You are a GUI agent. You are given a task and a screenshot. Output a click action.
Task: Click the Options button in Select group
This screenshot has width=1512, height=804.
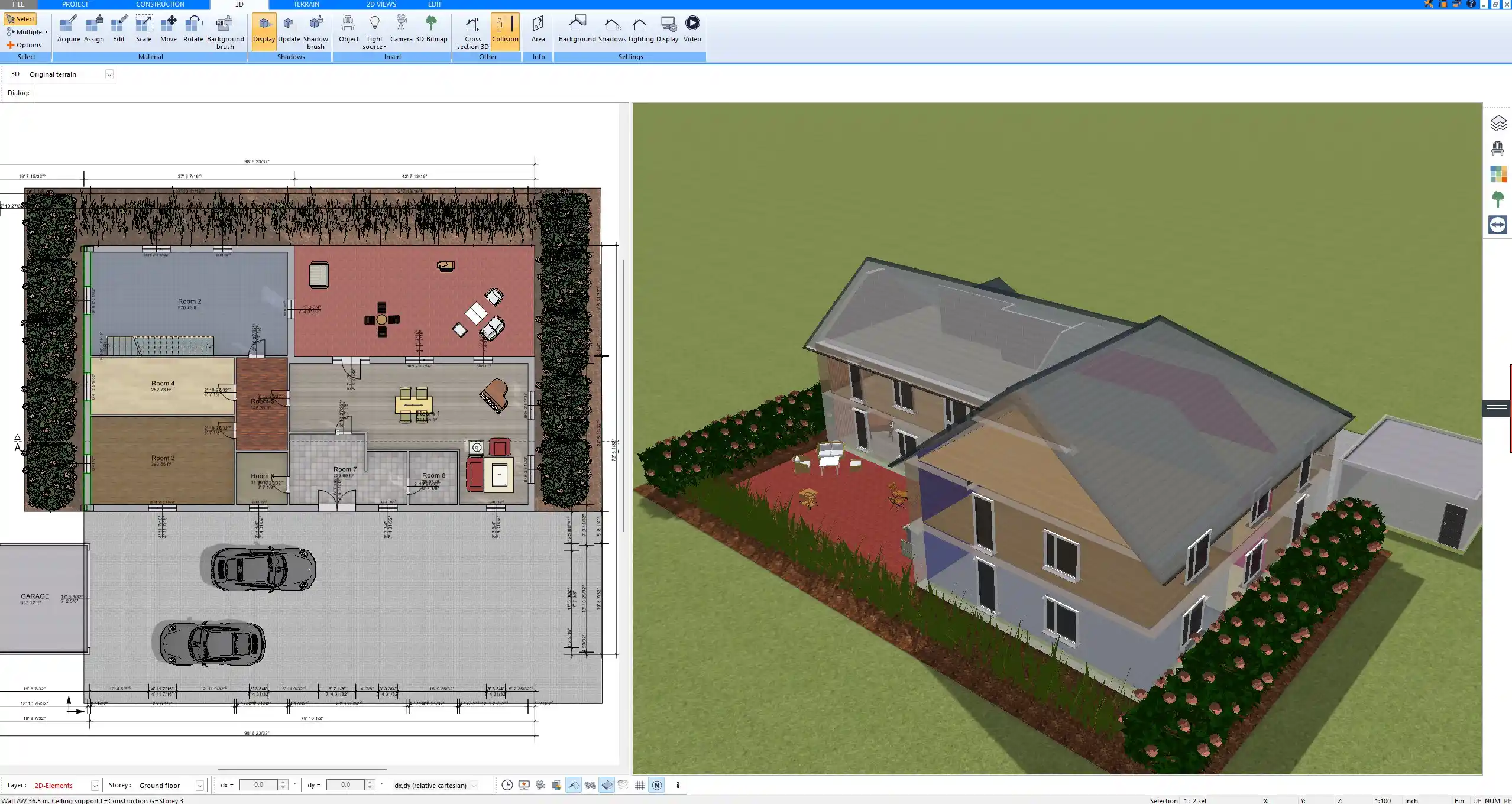[24, 45]
